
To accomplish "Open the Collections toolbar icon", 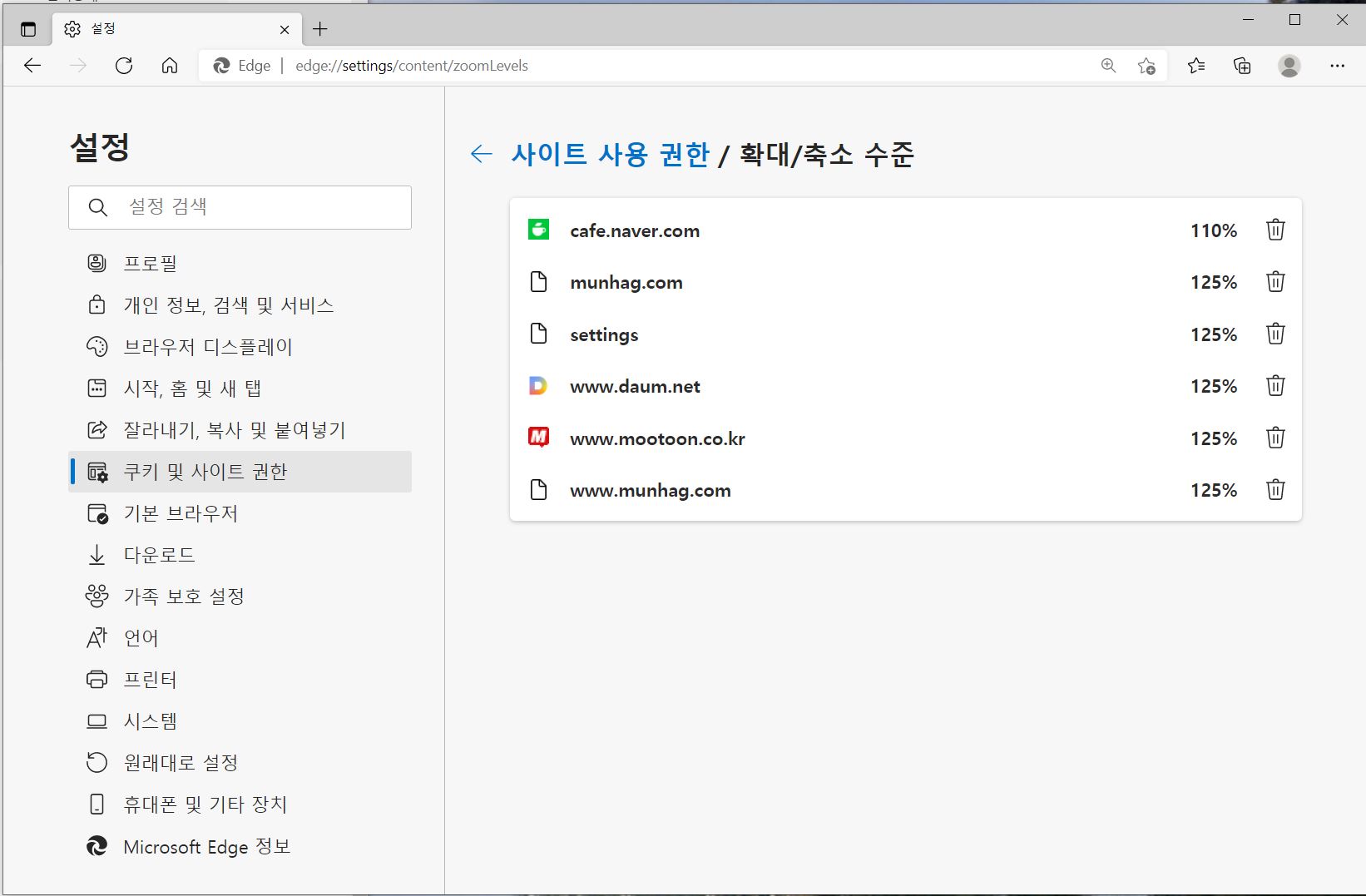I will [x=1242, y=66].
